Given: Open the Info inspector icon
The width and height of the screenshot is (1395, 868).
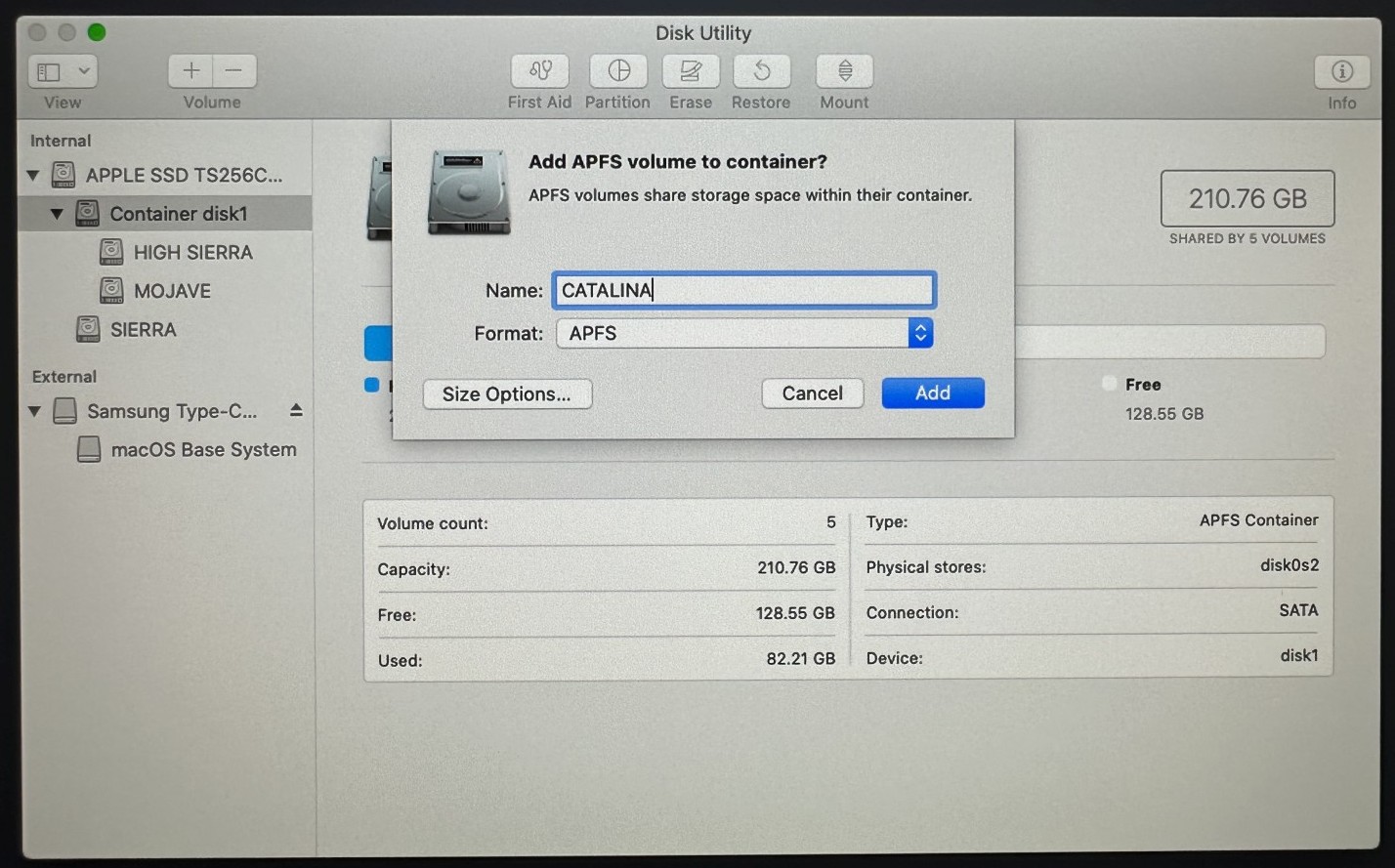Looking at the screenshot, I should pyautogui.click(x=1341, y=71).
